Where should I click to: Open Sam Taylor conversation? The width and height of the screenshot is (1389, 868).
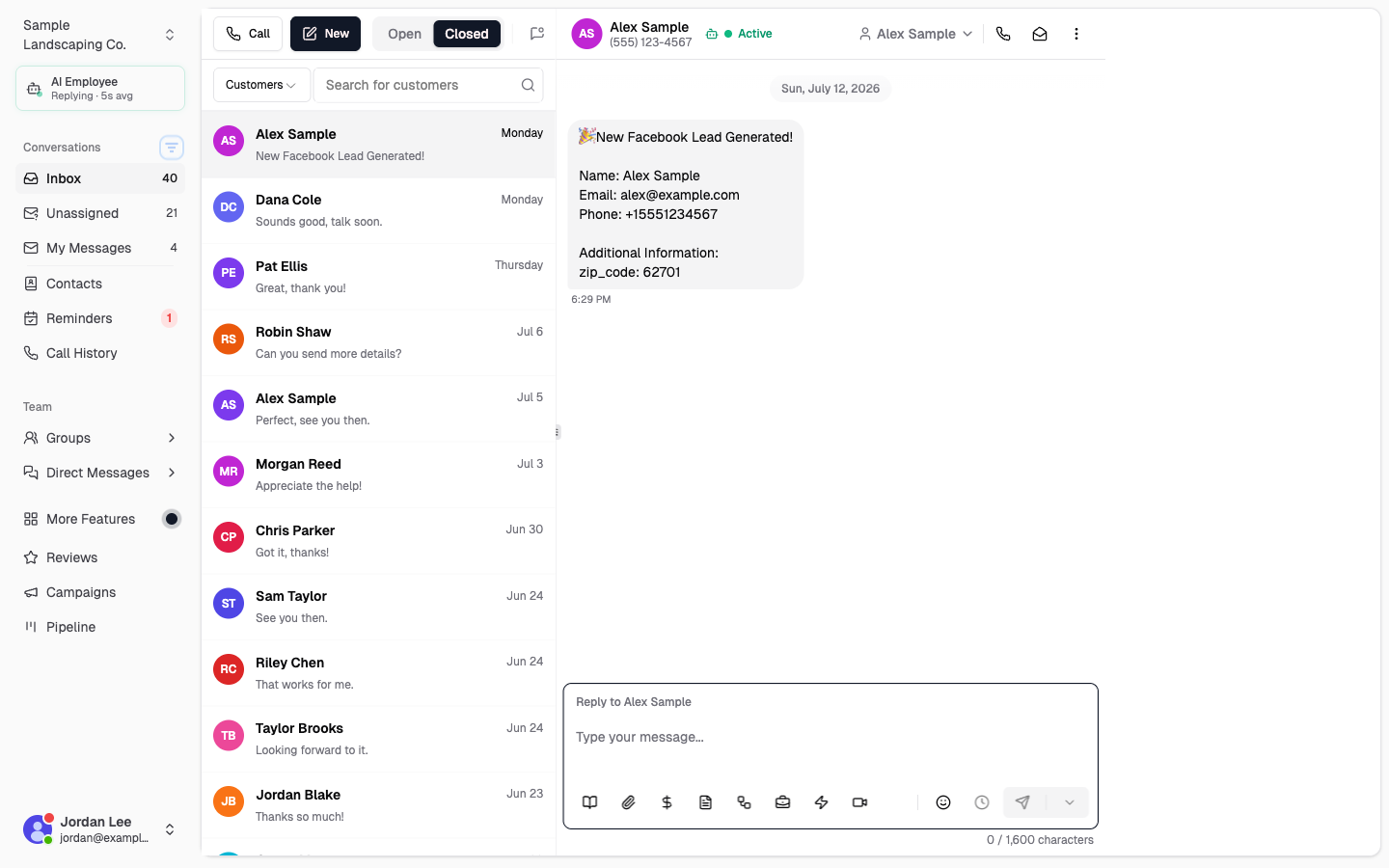tap(379, 607)
